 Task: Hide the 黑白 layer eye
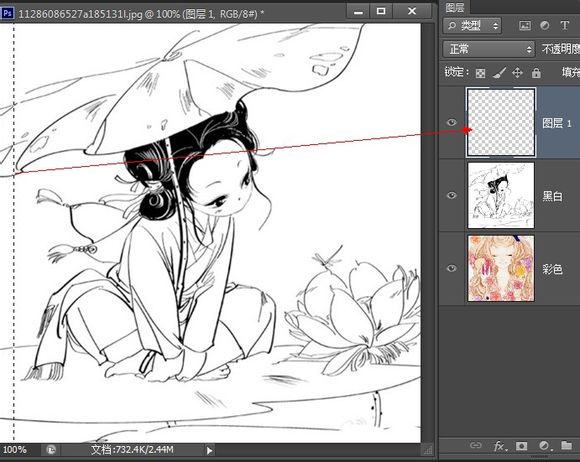(x=452, y=195)
